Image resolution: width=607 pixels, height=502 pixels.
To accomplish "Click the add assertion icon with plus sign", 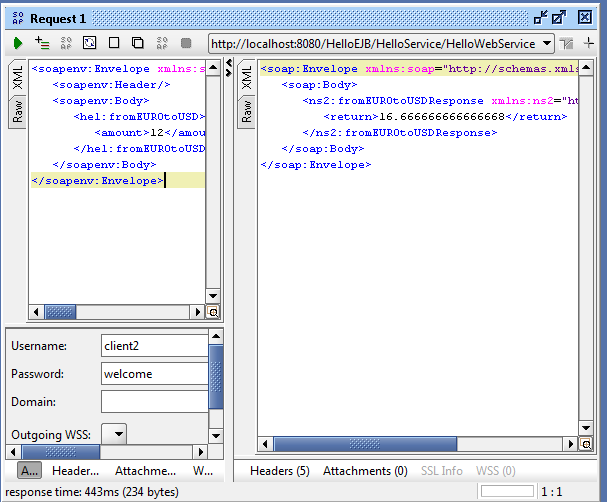I will [x=41, y=43].
